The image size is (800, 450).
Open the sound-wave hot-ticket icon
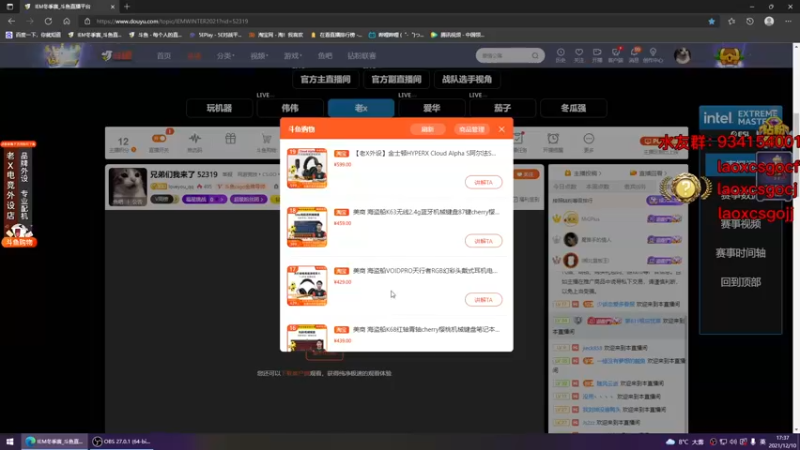194,141
